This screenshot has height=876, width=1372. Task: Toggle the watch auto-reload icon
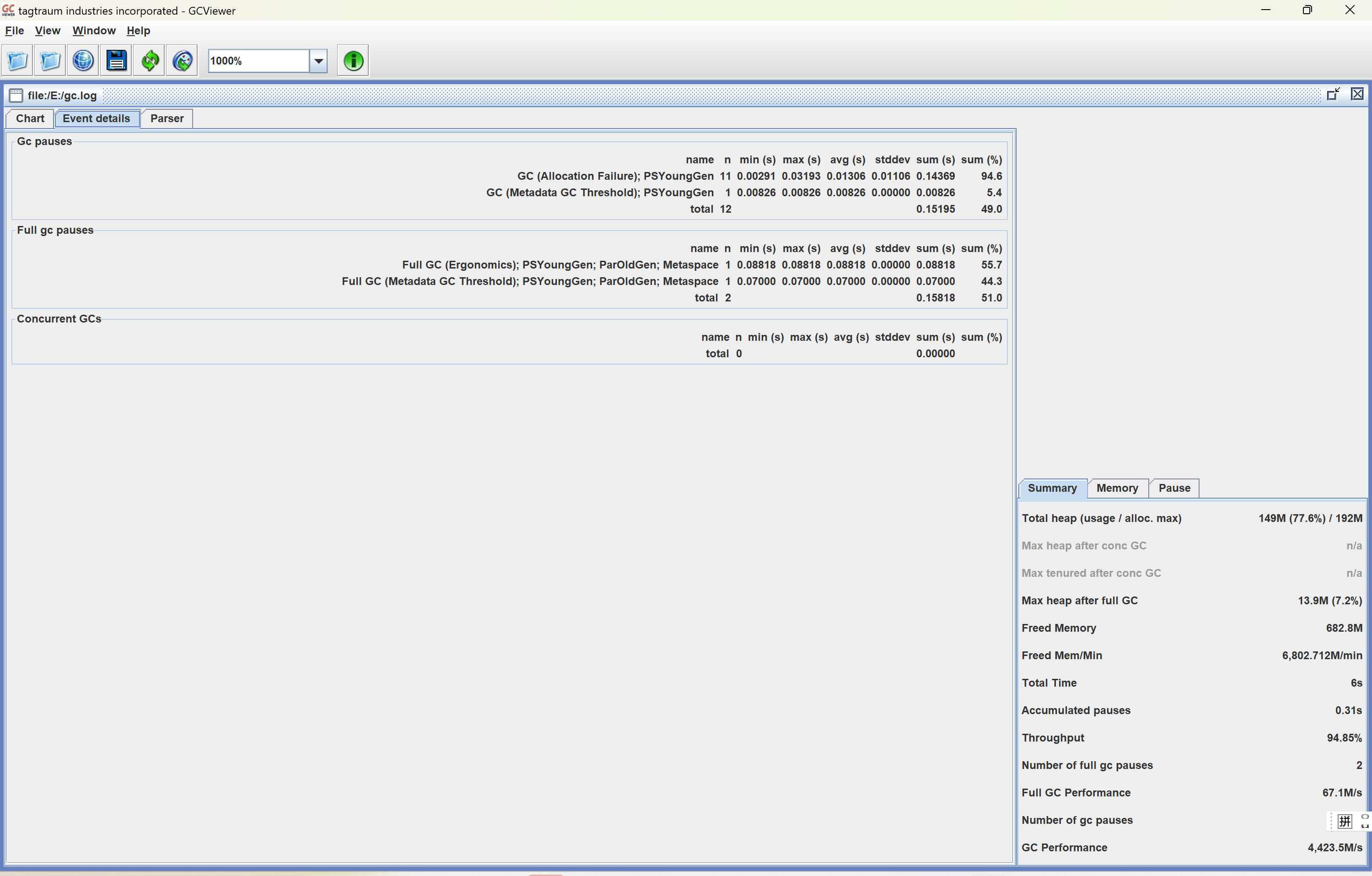(x=183, y=60)
